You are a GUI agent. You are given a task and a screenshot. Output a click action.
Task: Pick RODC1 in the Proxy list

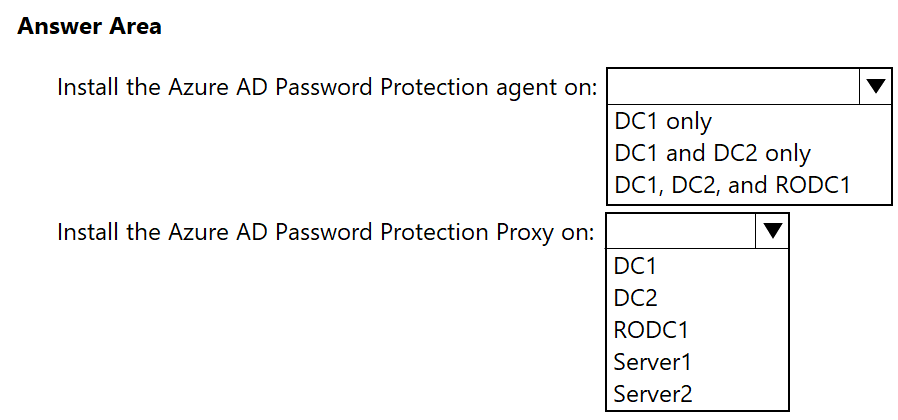651,330
